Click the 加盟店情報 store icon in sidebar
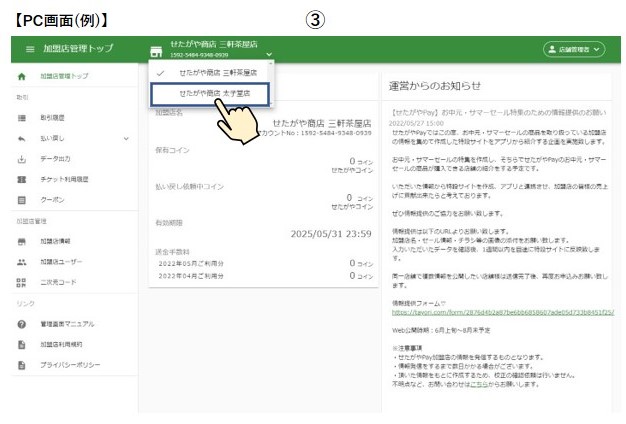The image size is (626, 424). pyautogui.click(x=22, y=242)
